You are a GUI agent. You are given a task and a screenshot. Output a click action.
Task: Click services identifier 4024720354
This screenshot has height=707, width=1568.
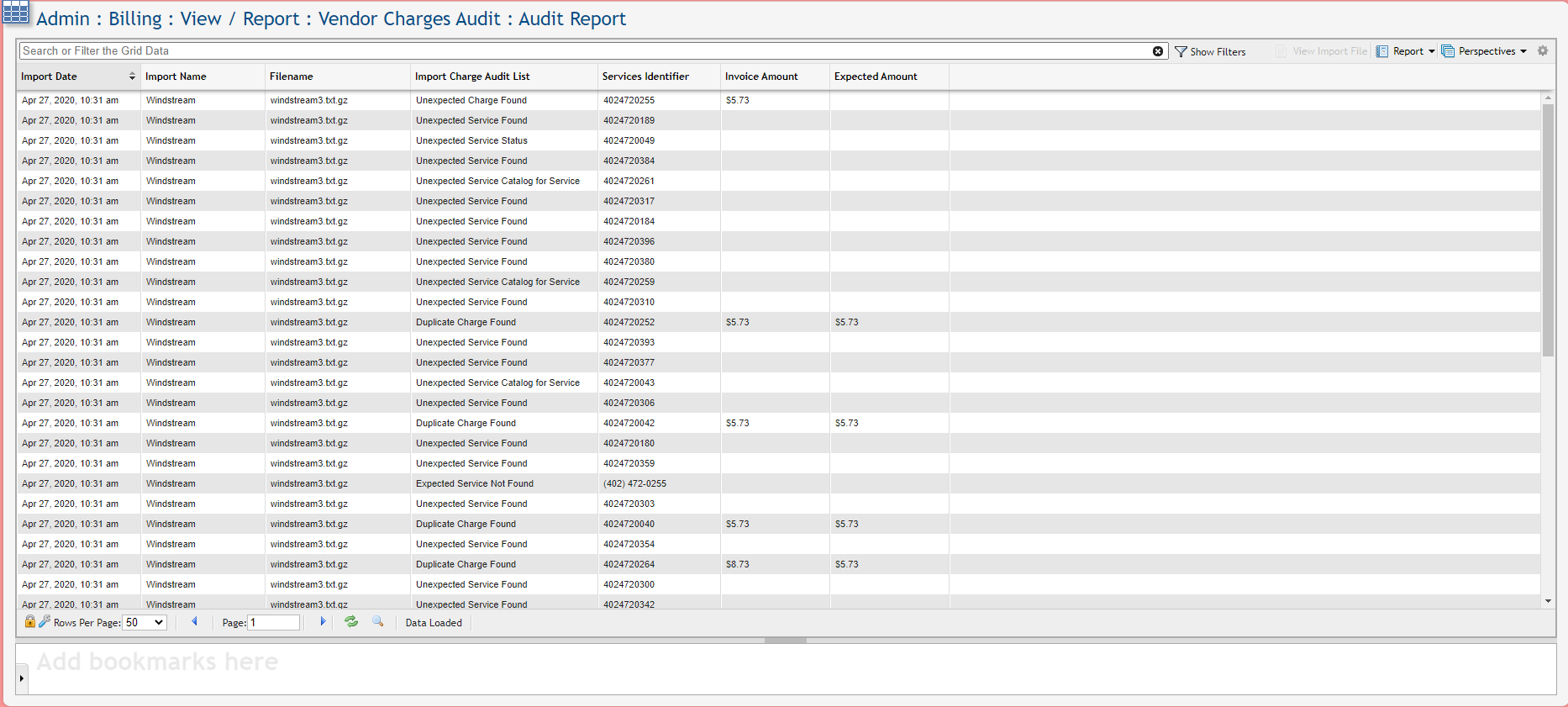629,544
